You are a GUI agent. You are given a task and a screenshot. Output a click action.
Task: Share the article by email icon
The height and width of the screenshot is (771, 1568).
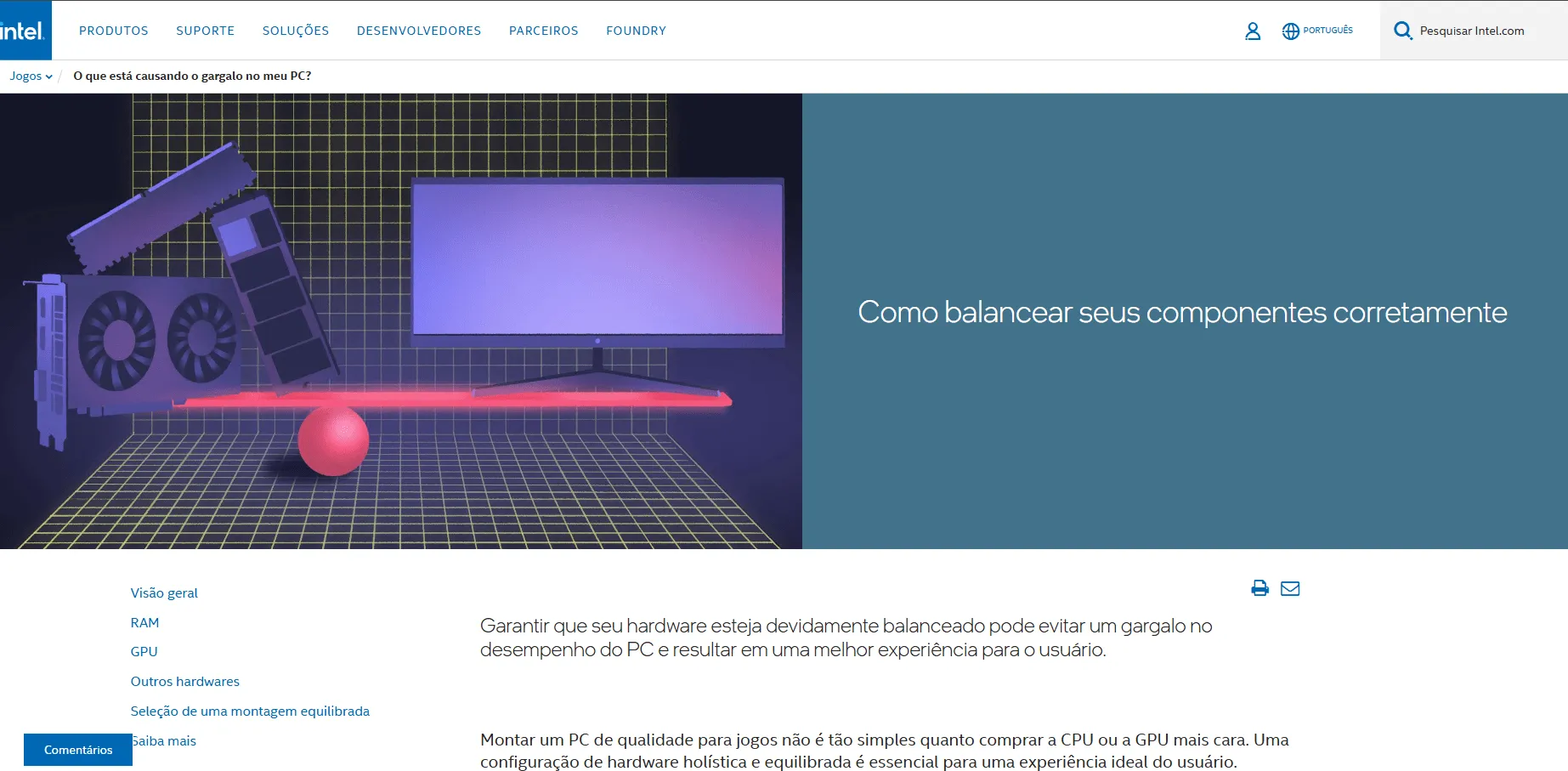1289,588
